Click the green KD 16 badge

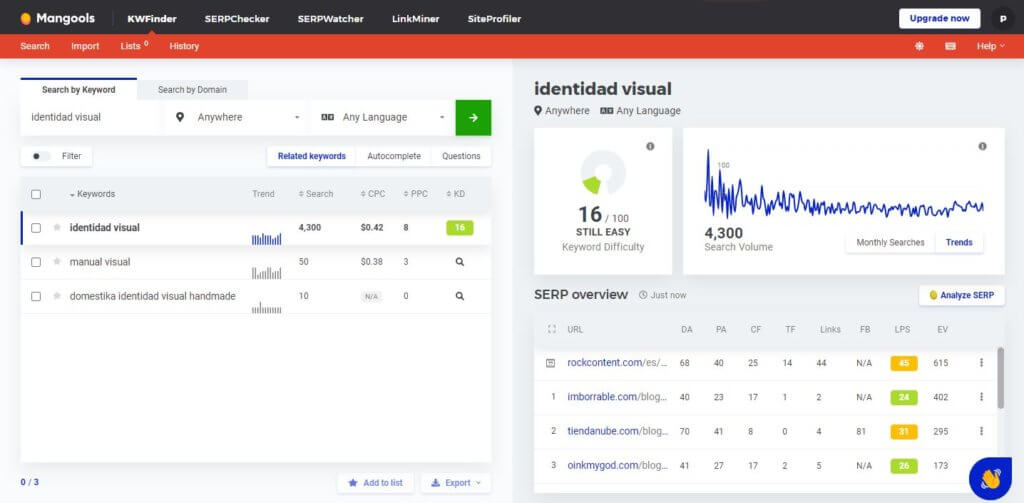click(460, 227)
